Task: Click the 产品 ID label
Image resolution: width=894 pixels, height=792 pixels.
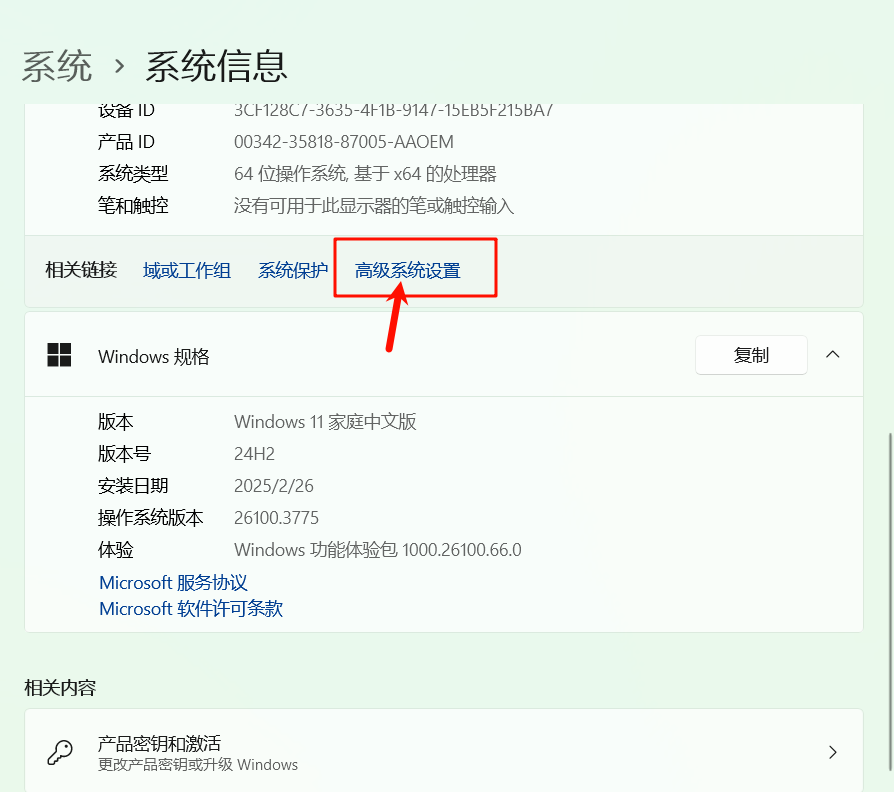Action: 126,141
